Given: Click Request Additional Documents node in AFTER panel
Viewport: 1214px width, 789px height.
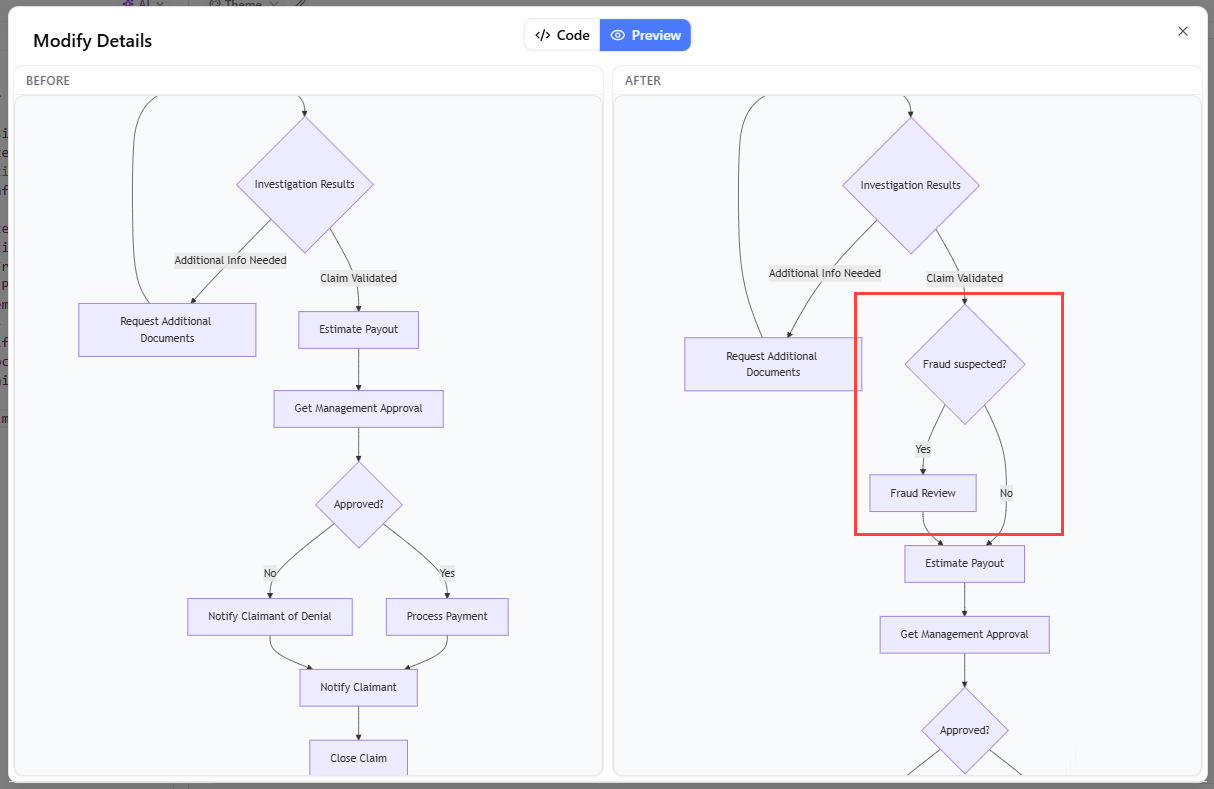Looking at the screenshot, I should coord(773,364).
